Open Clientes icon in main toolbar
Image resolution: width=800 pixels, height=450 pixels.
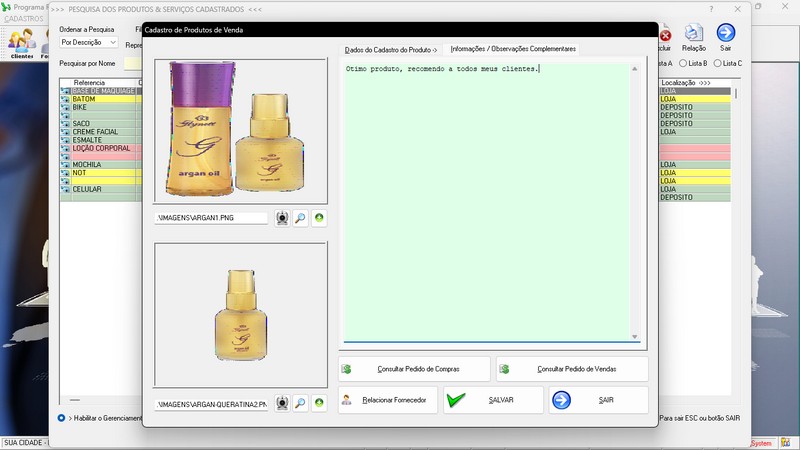coord(22,43)
